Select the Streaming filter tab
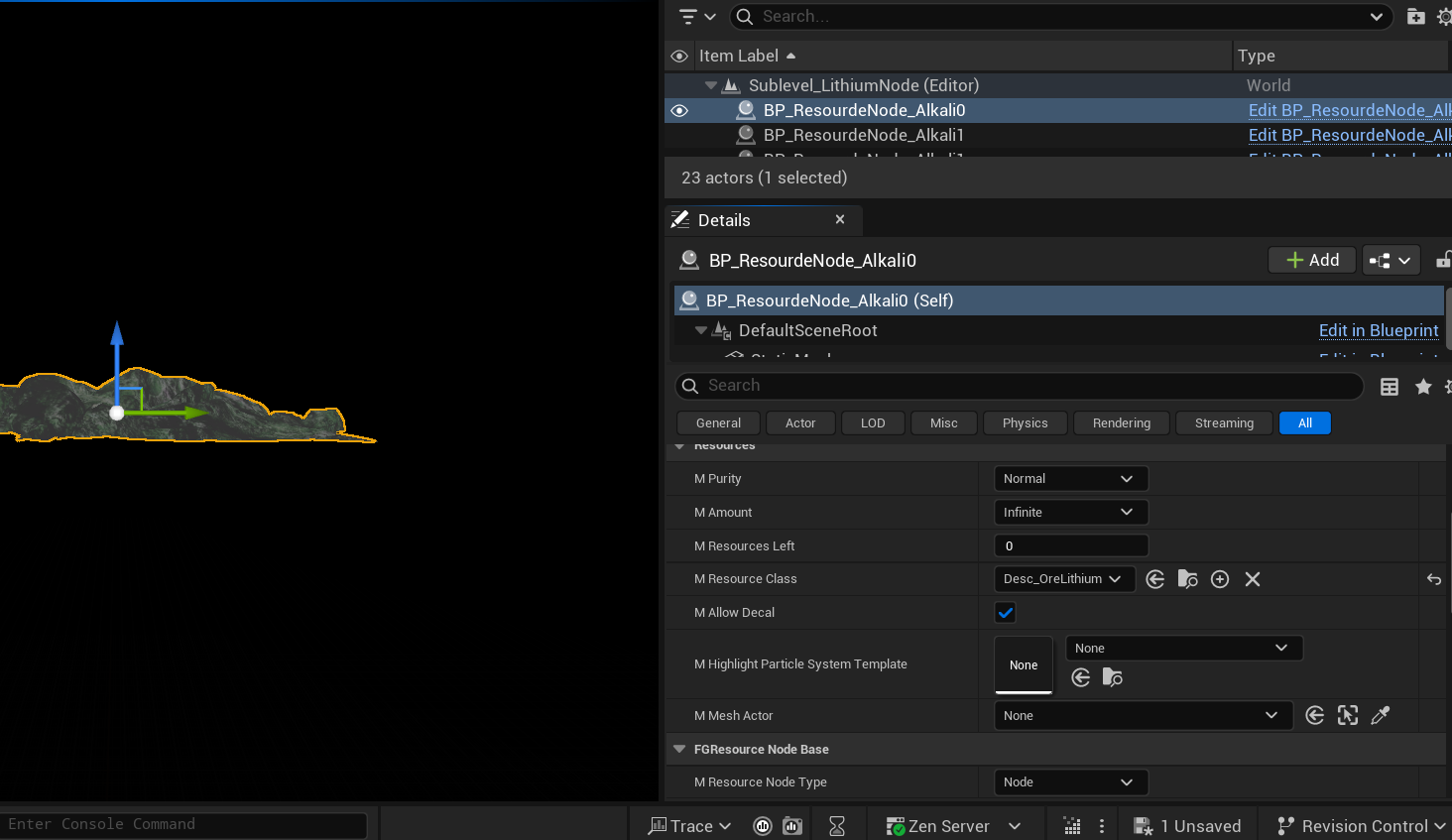The image size is (1452, 840). click(1224, 423)
